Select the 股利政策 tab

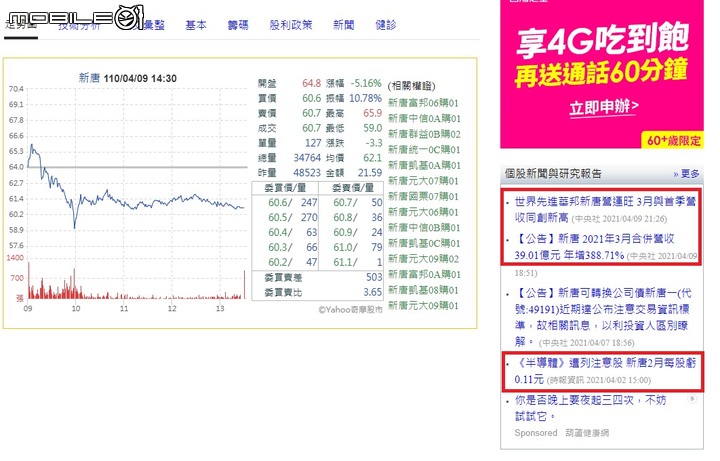[x=291, y=25]
